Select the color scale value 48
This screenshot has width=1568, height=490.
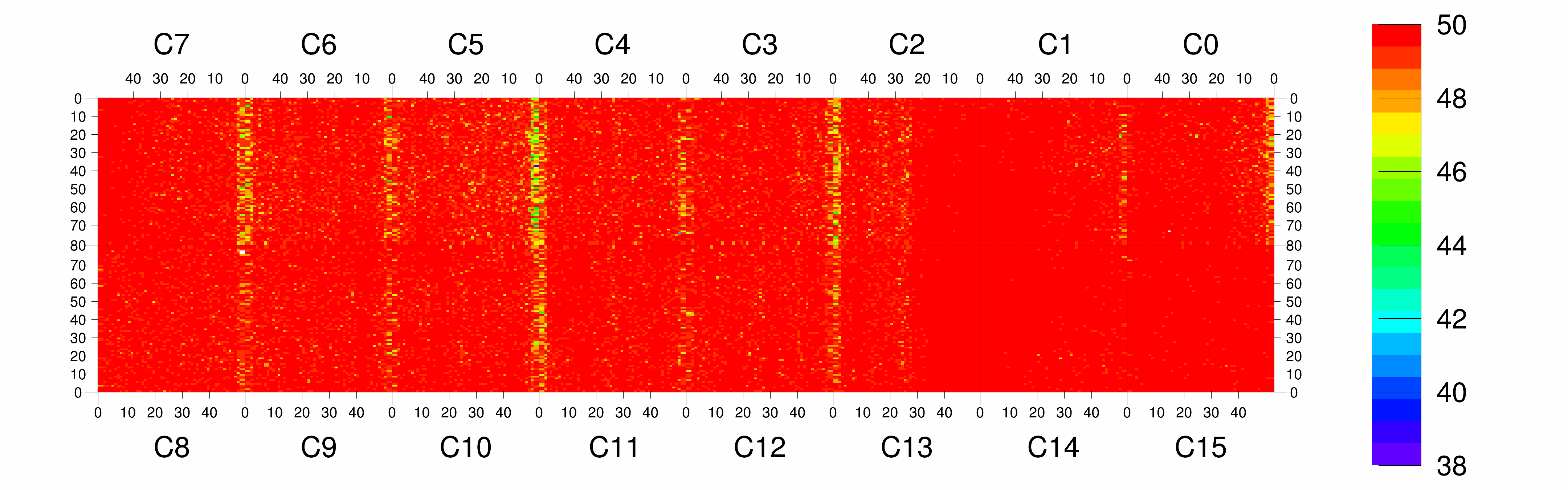[1452, 99]
